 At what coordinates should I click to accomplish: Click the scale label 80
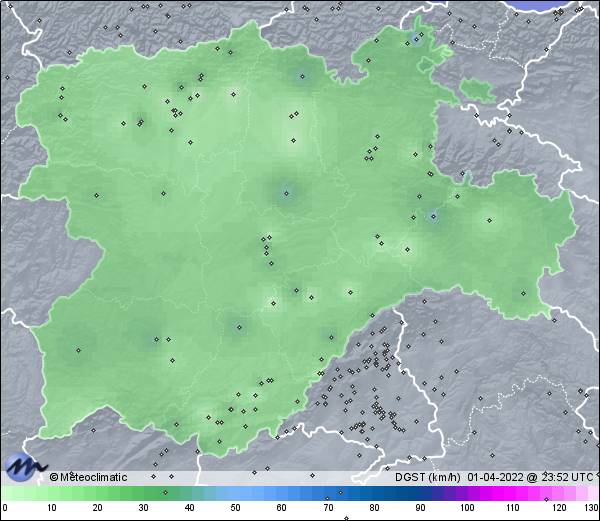(x=374, y=508)
